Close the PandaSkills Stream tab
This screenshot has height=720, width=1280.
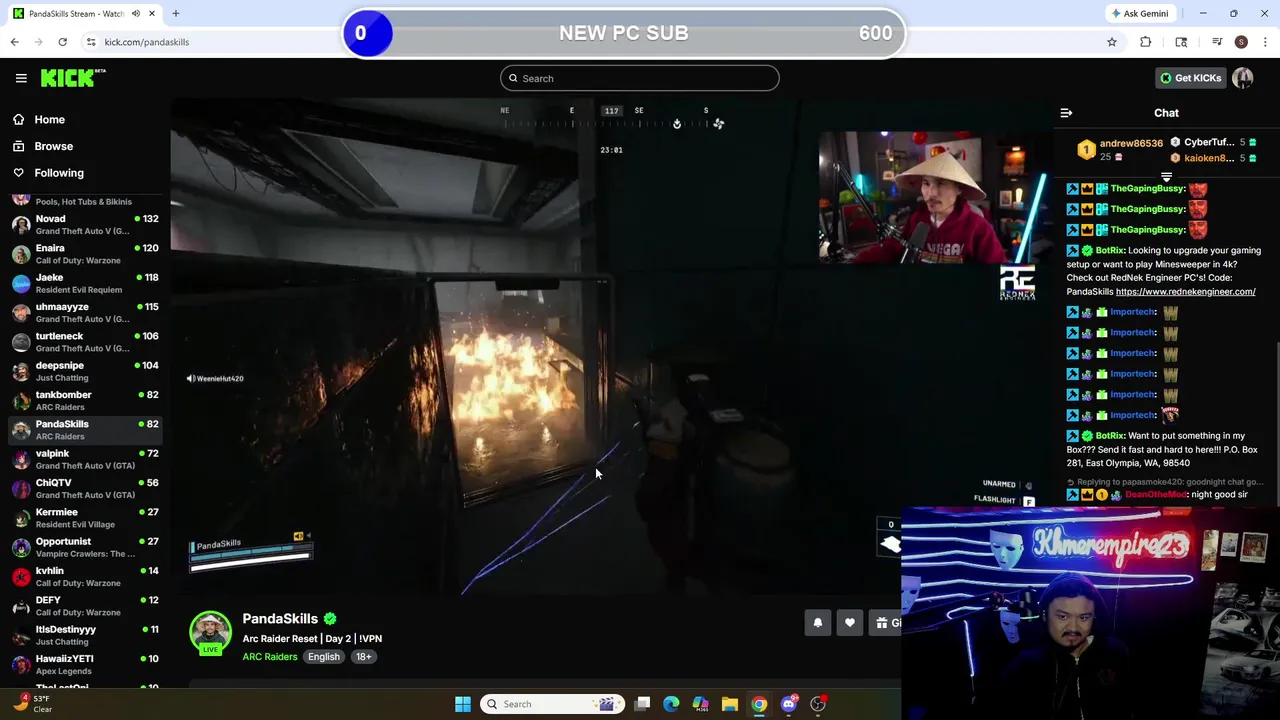tap(152, 14)
